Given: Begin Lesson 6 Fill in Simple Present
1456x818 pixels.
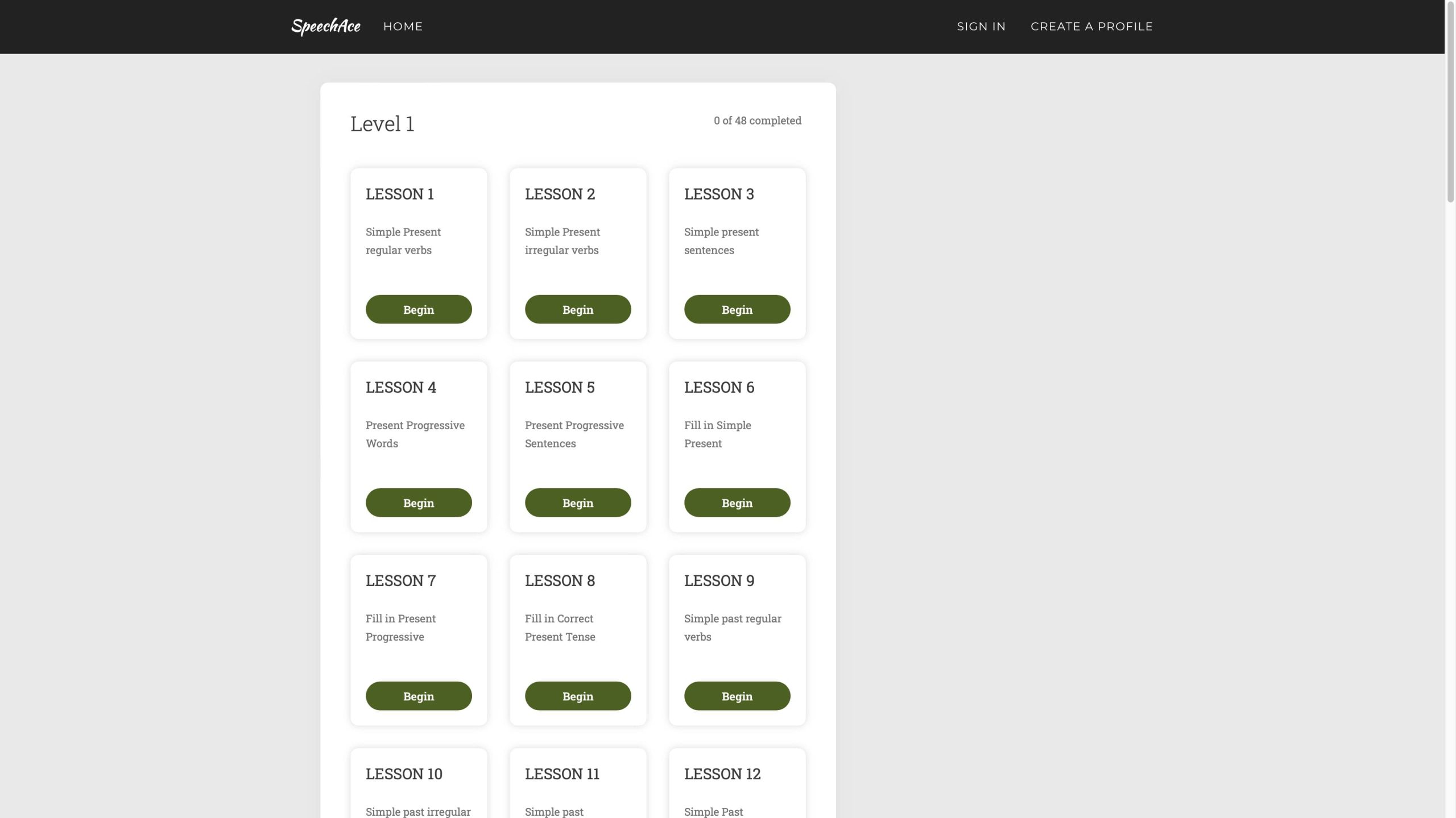Looking at the screenshot, I should [x=737, y=503].
